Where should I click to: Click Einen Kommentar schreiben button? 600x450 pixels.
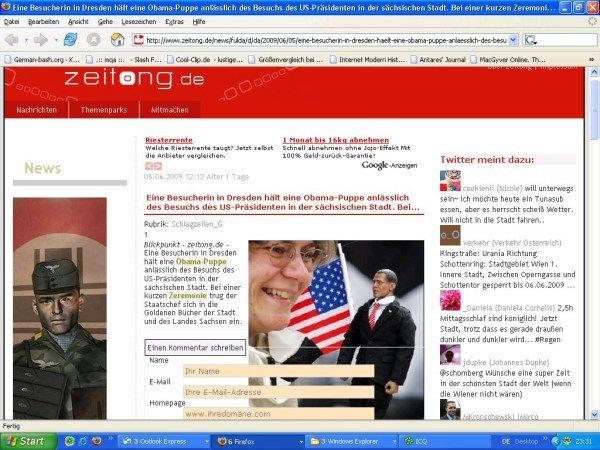coord(195,348)
